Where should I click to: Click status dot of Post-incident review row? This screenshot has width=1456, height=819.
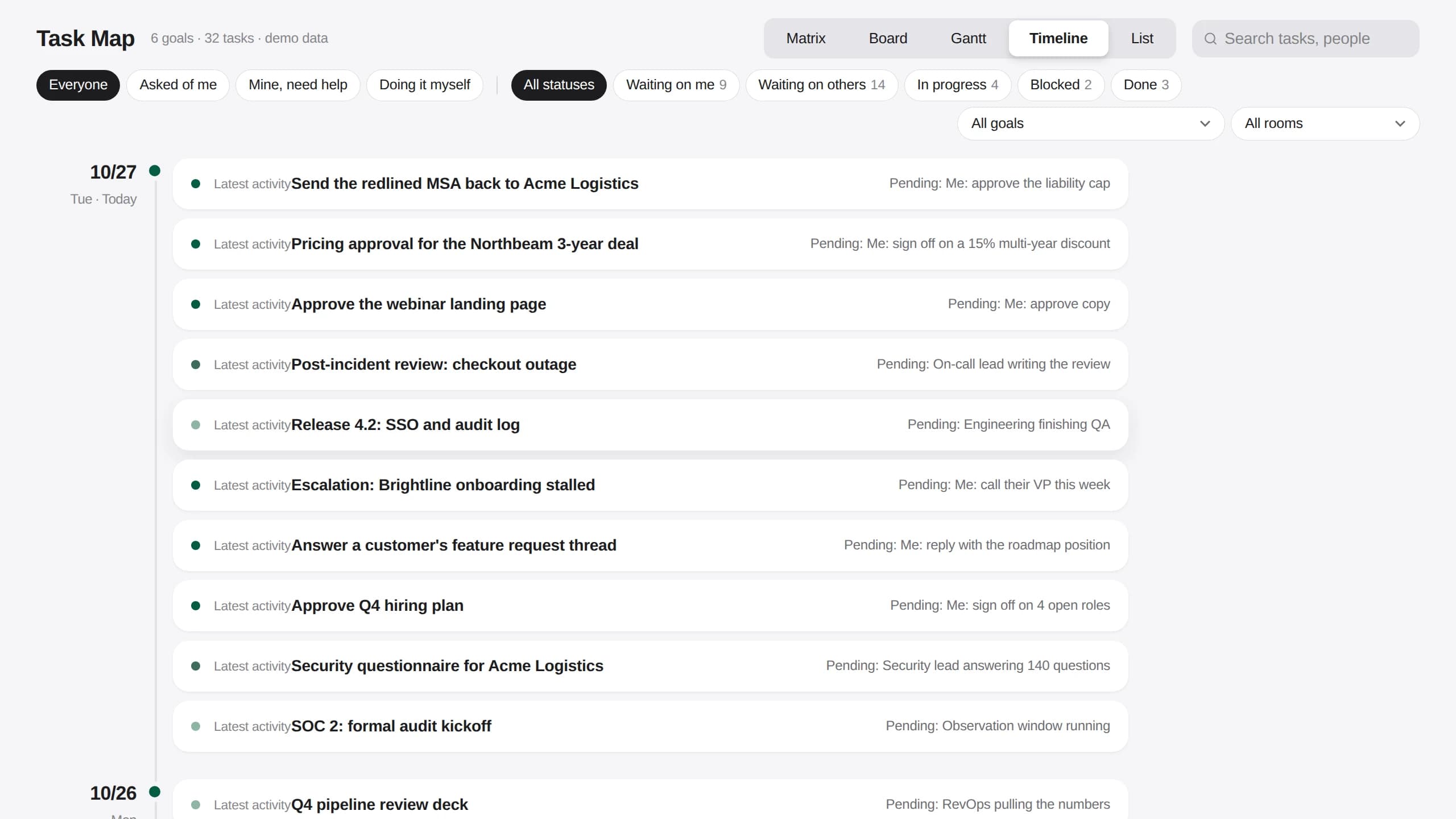tap(196, 365)
